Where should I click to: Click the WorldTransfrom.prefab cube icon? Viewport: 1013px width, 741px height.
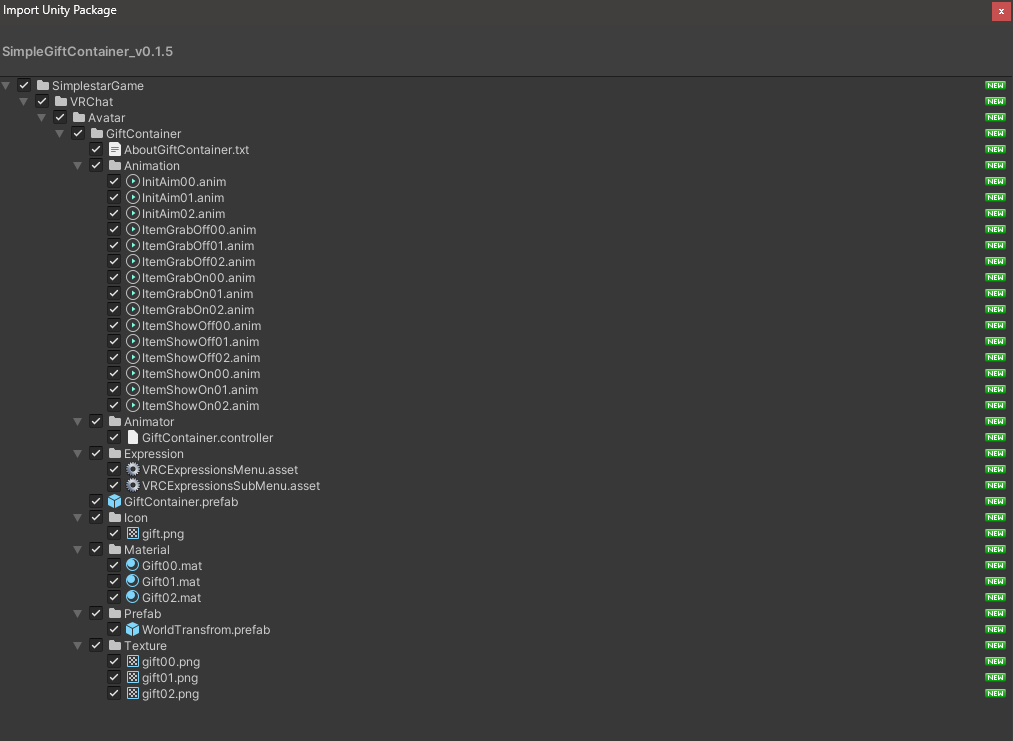(x=132, y=629)
